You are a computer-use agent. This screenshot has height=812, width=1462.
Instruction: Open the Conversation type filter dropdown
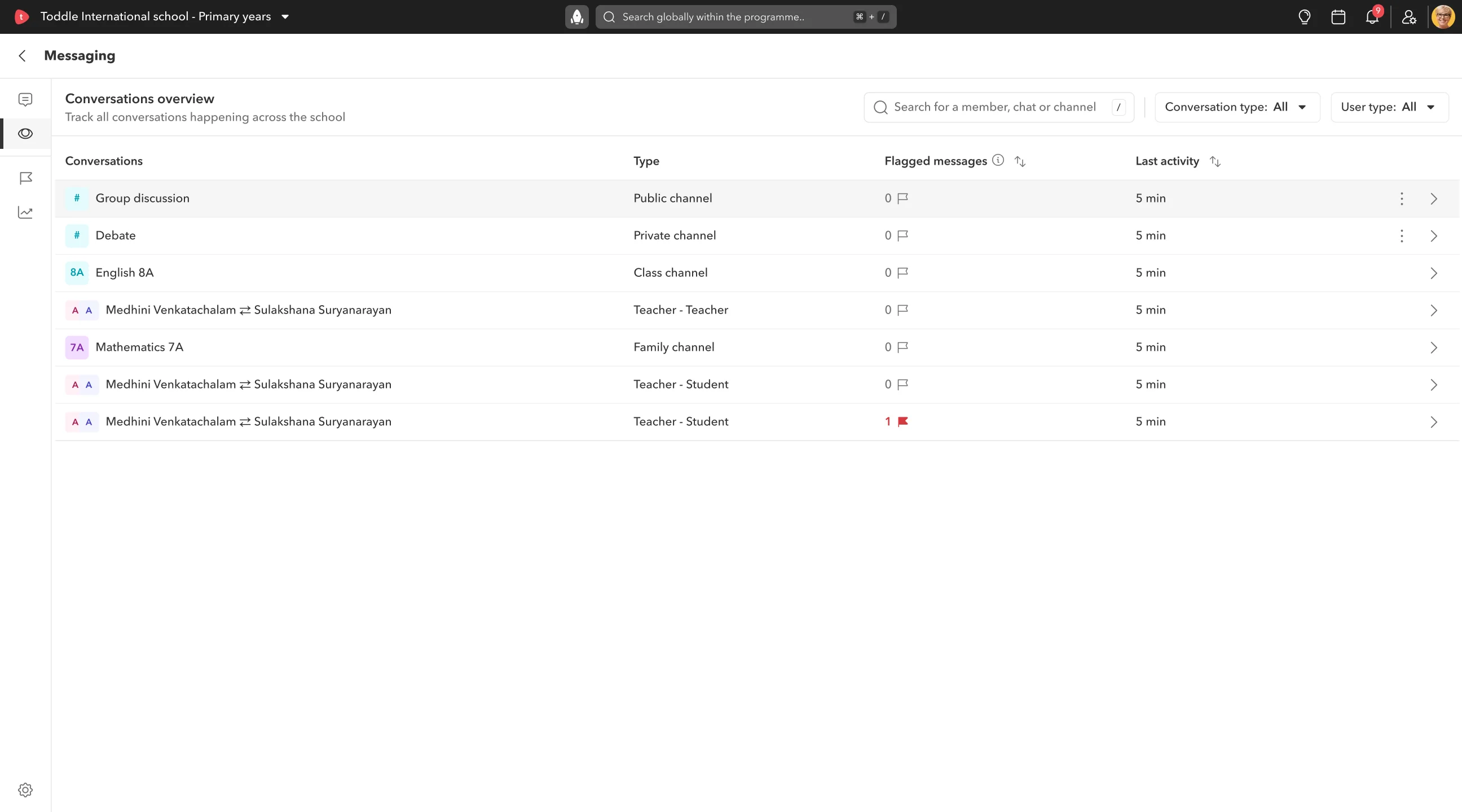pos(1238,107)
